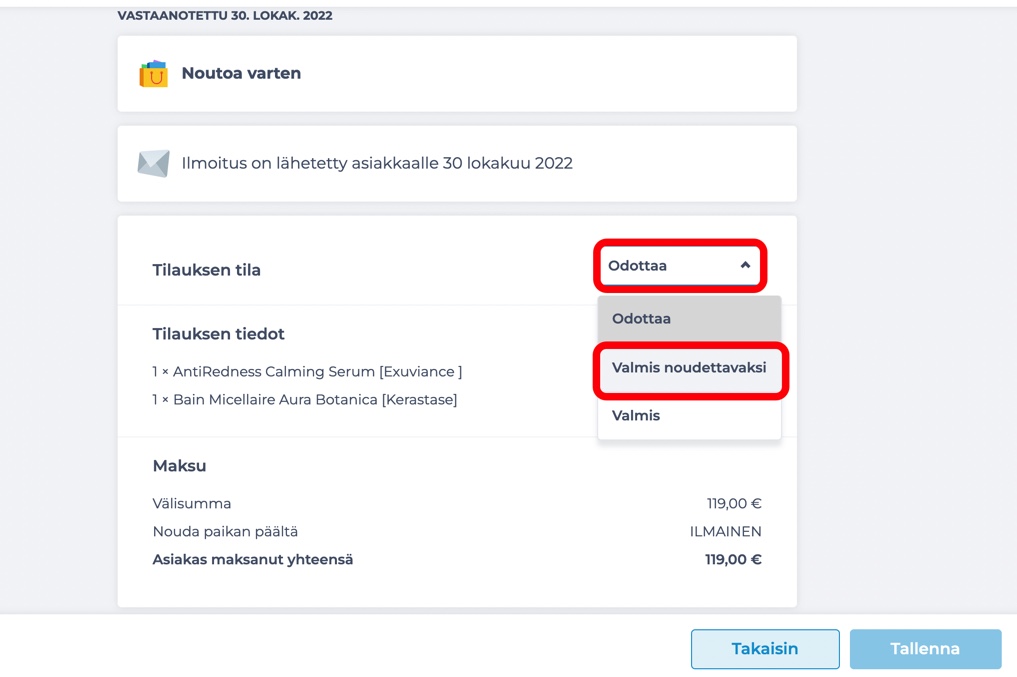Click the envelope notification icon

154,163
